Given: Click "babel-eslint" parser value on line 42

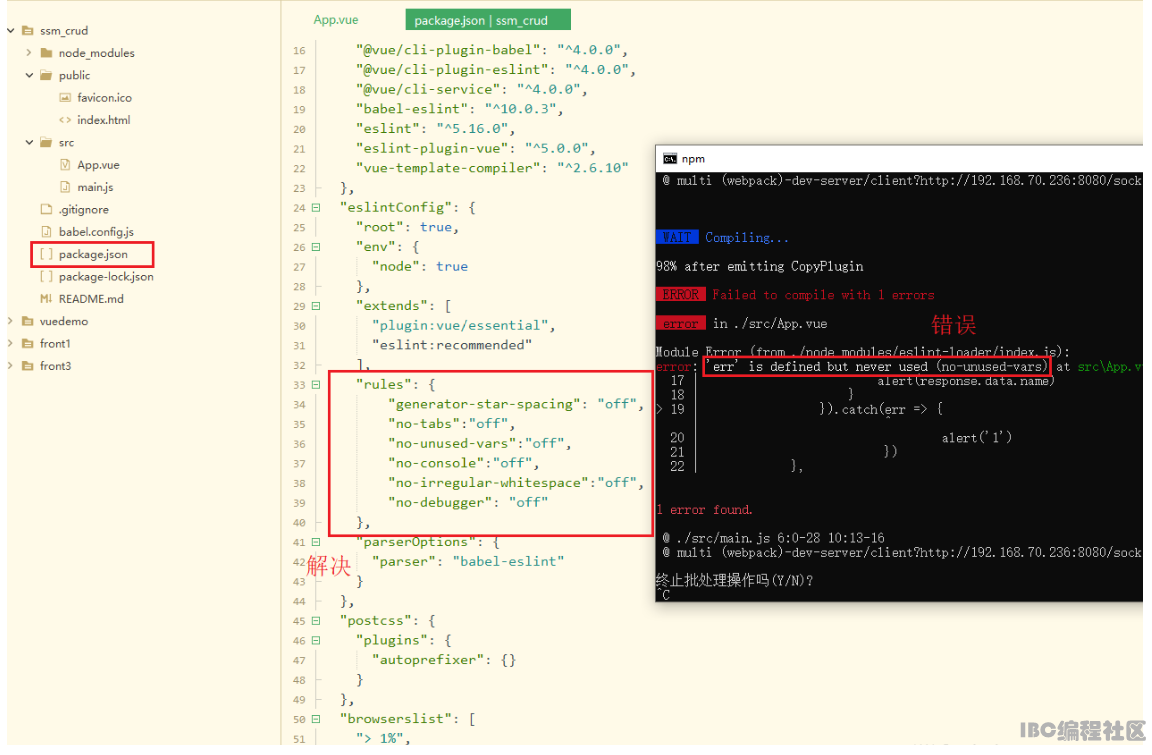Looking at the screenshot, I should click(x=508, y=562).
